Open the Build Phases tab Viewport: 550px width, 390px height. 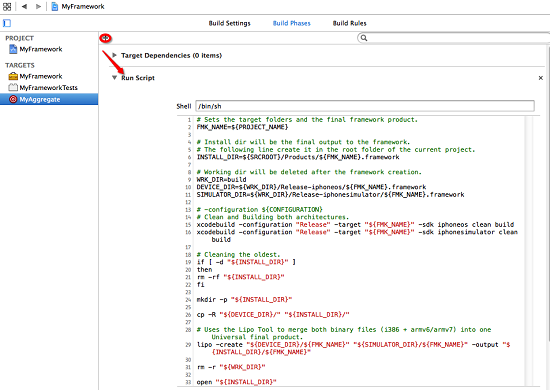(x=291, y=23)
